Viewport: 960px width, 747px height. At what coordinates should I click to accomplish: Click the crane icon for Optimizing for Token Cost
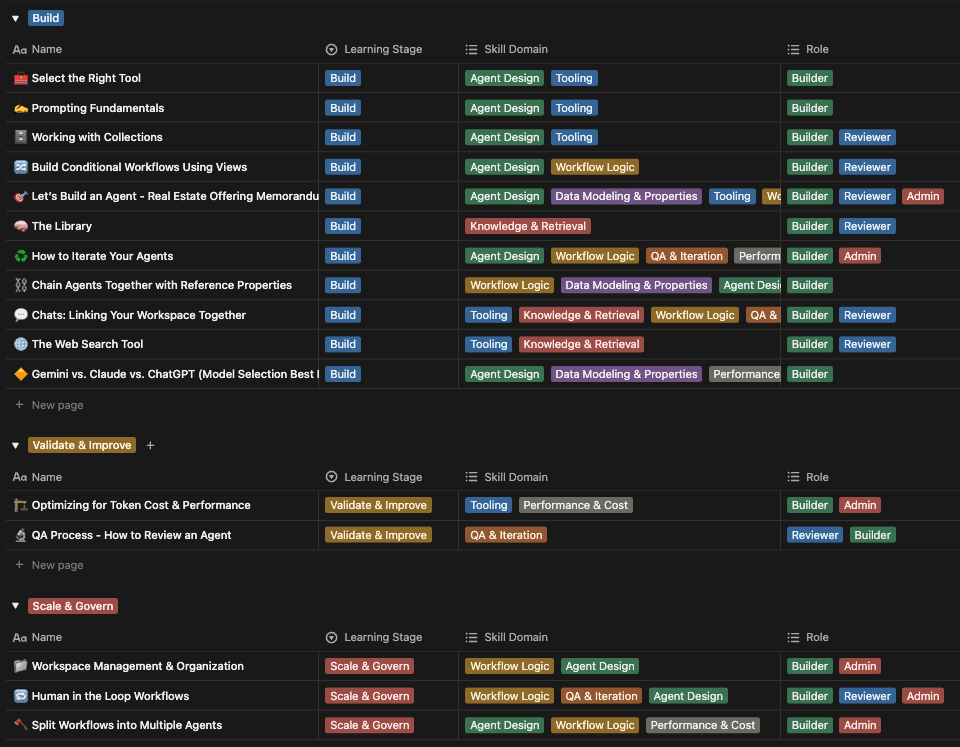pos(21,505)
